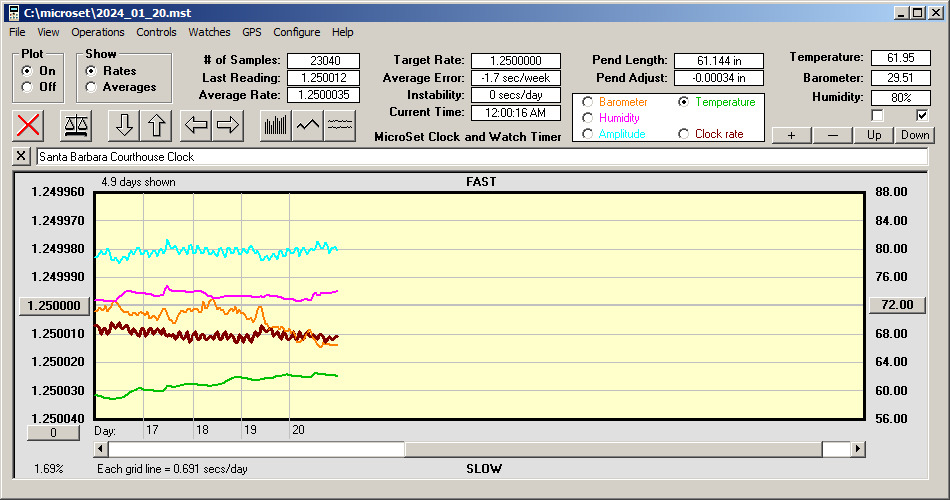Click the plus (+) button
950x500 pixels.
coord(792,135)
